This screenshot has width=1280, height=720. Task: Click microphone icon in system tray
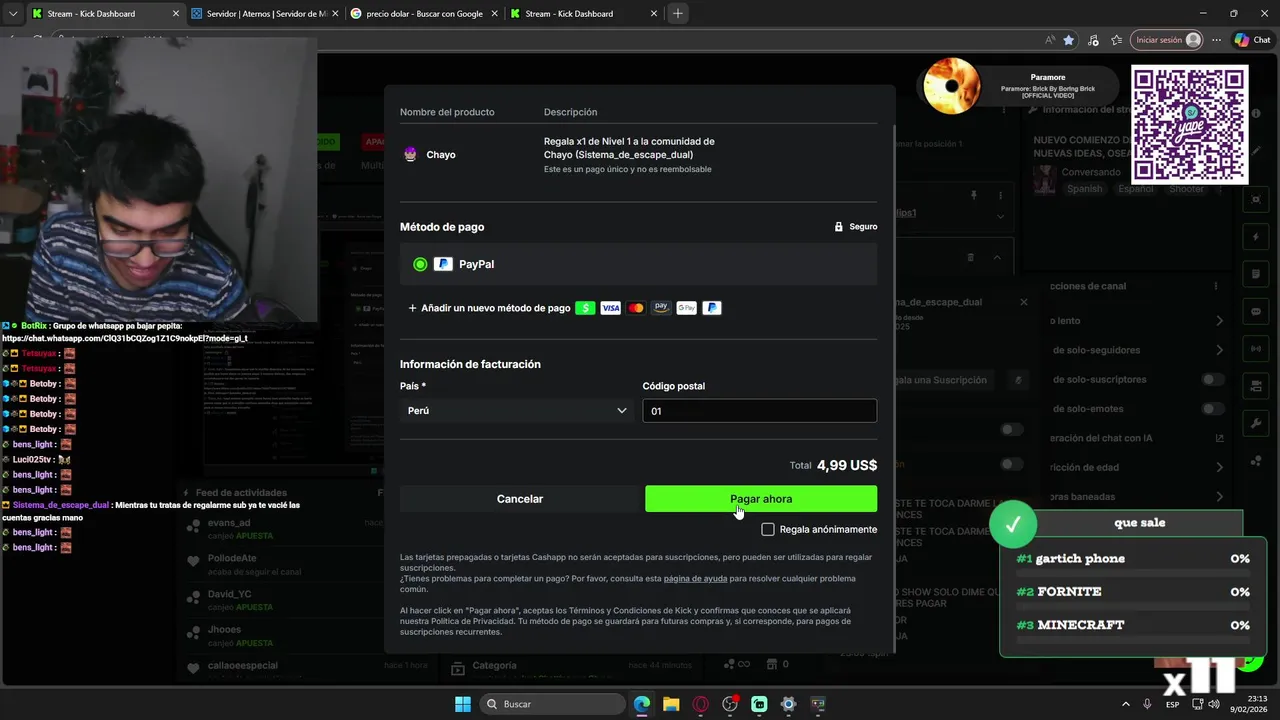pyautogui.click(x=1148, y=704)
